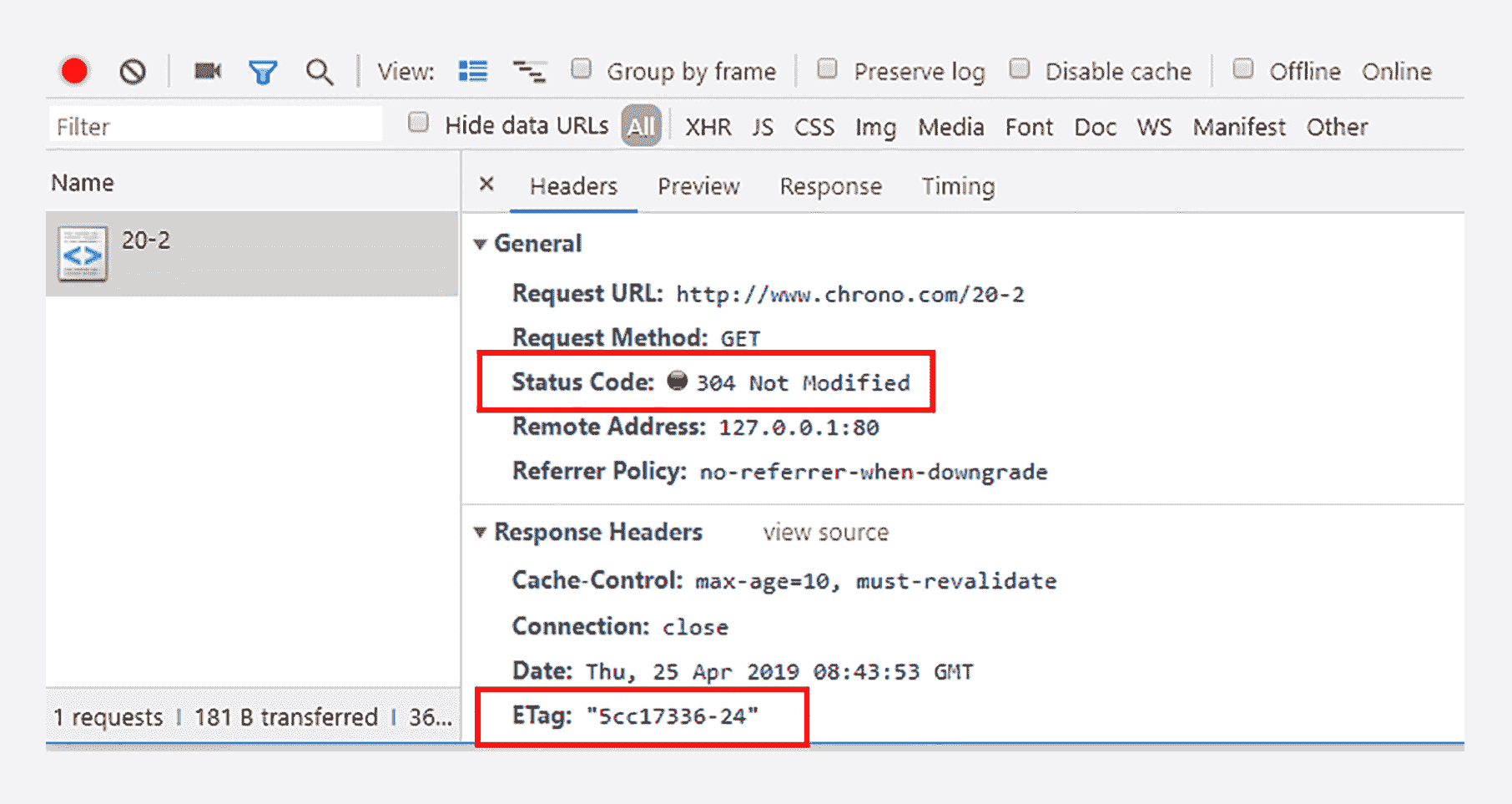Viewport: 1512px width, 804px height.
Task: Open search with the magnifier icon
Action: (320, 73)
